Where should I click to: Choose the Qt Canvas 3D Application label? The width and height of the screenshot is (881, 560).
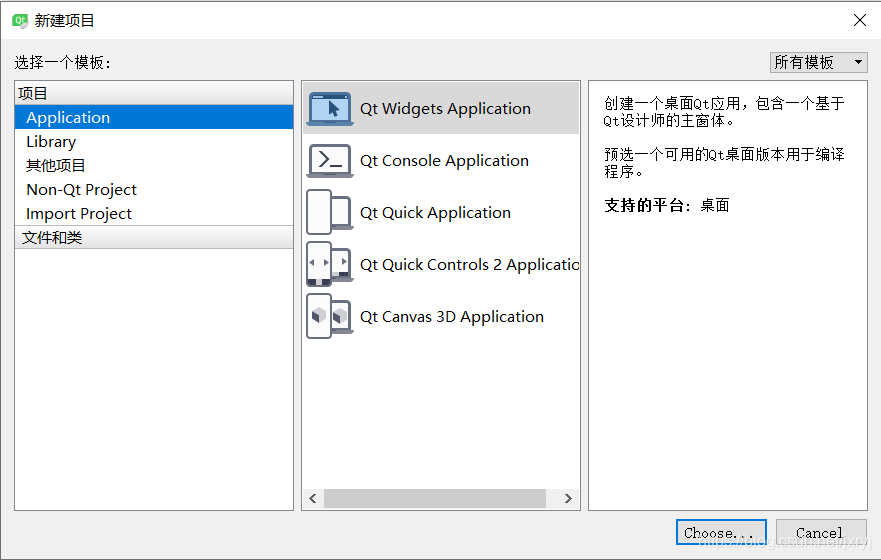point(452,317)
